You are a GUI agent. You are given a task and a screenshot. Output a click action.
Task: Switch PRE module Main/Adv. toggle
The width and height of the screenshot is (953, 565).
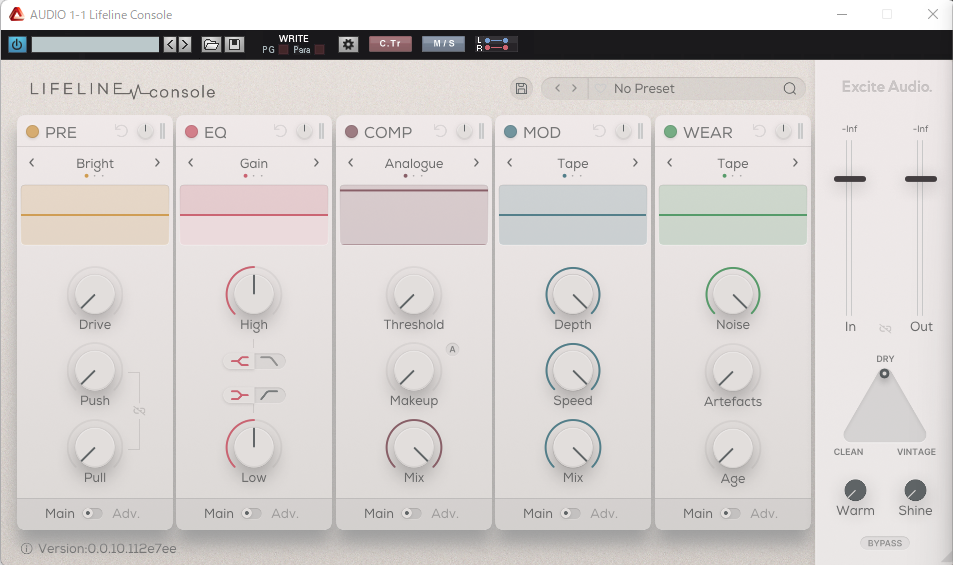(x=92, y=513)
